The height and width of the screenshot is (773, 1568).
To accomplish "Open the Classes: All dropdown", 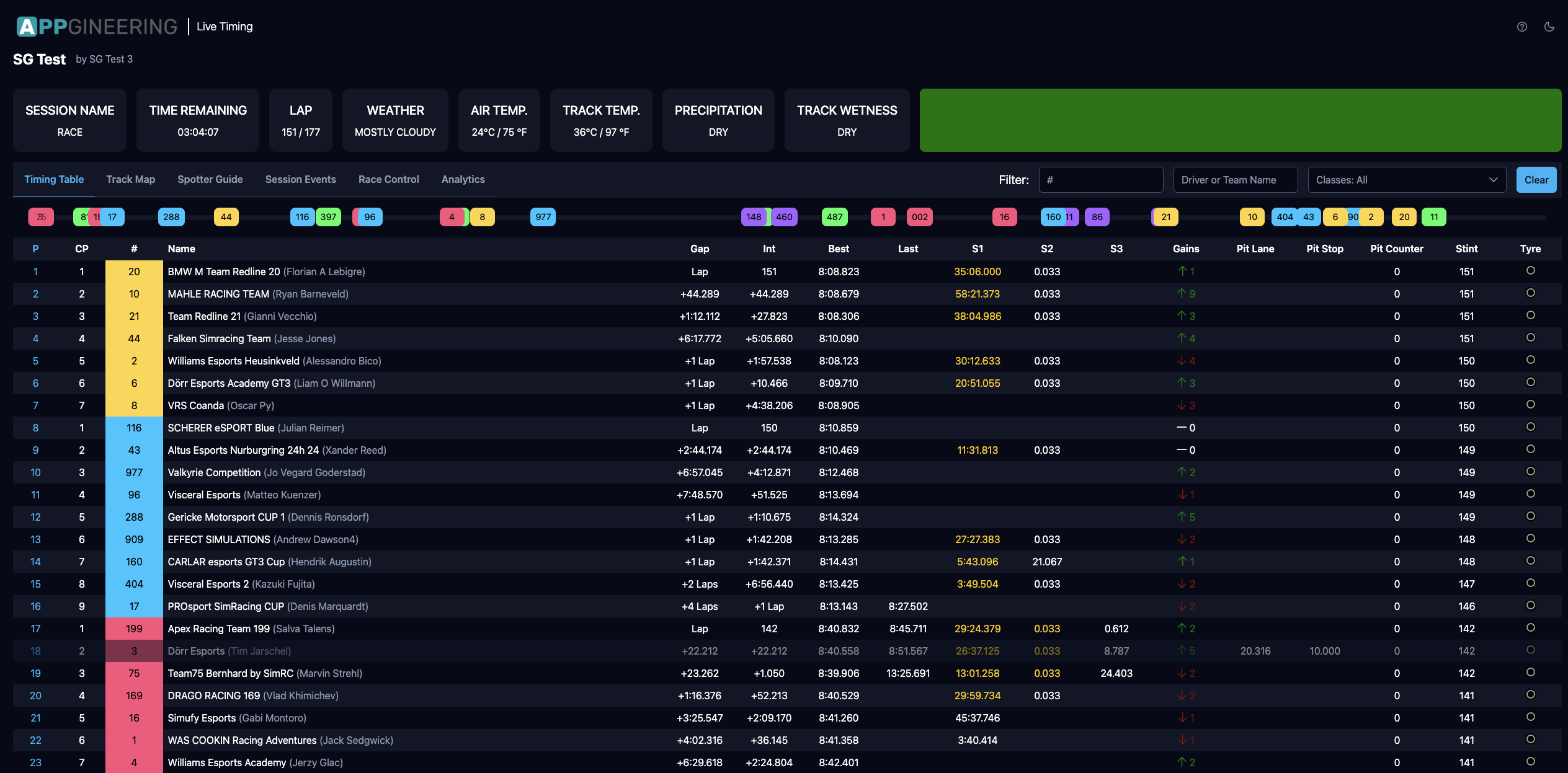I will click(x=1406, y=180).
